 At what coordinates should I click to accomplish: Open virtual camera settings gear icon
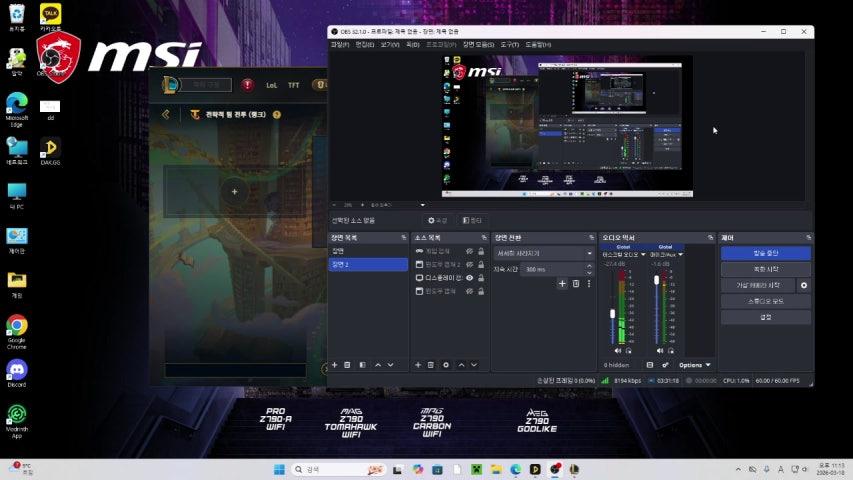pos(804,285)
